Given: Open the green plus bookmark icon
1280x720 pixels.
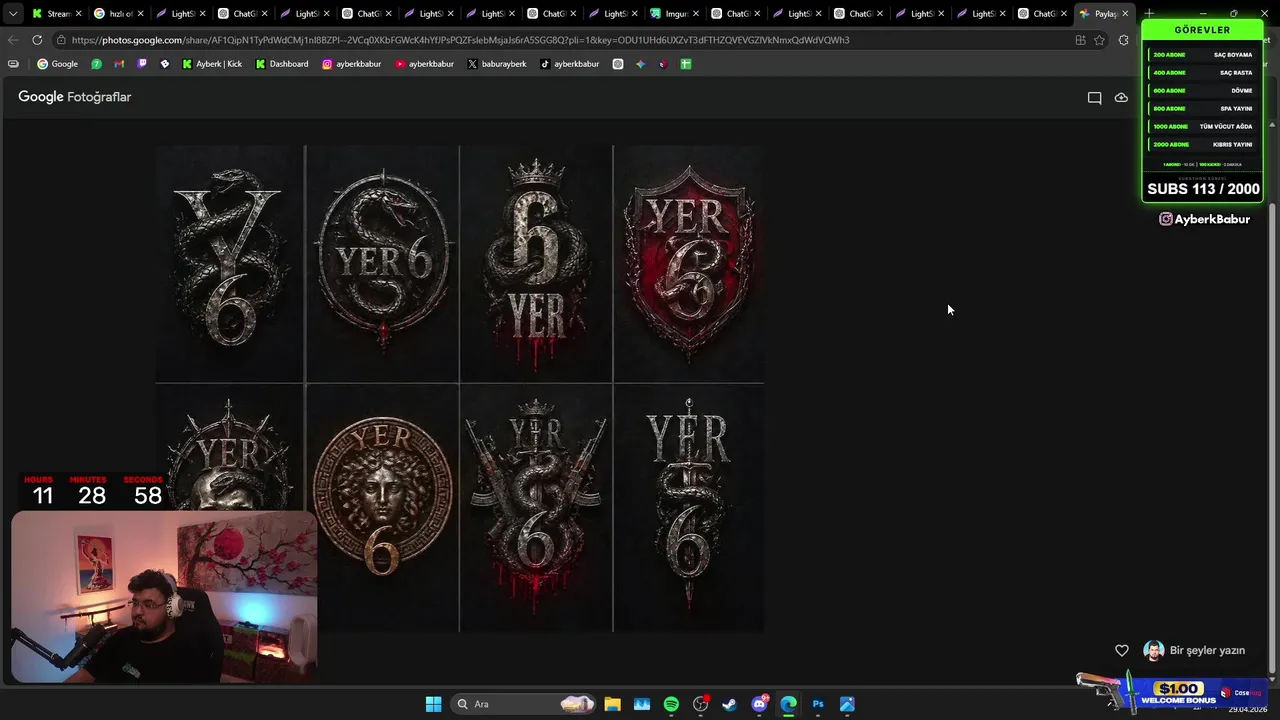Looking at the screenshot, I should coord(686,64).
